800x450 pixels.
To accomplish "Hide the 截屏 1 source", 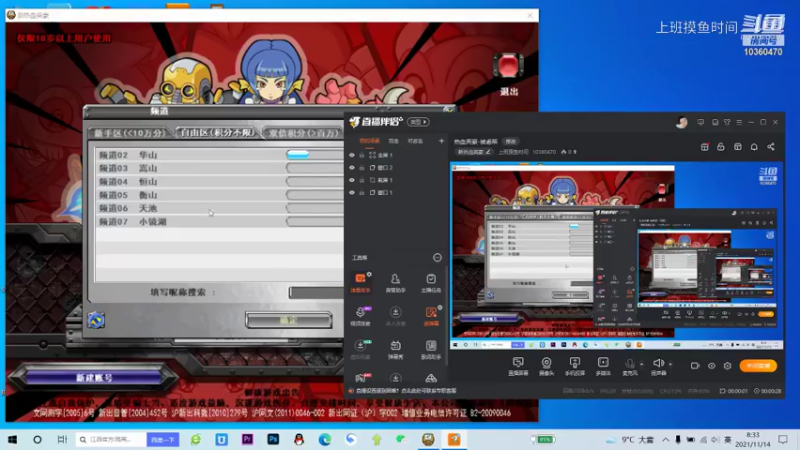I will pyautogui.click(x=352, y=180).
